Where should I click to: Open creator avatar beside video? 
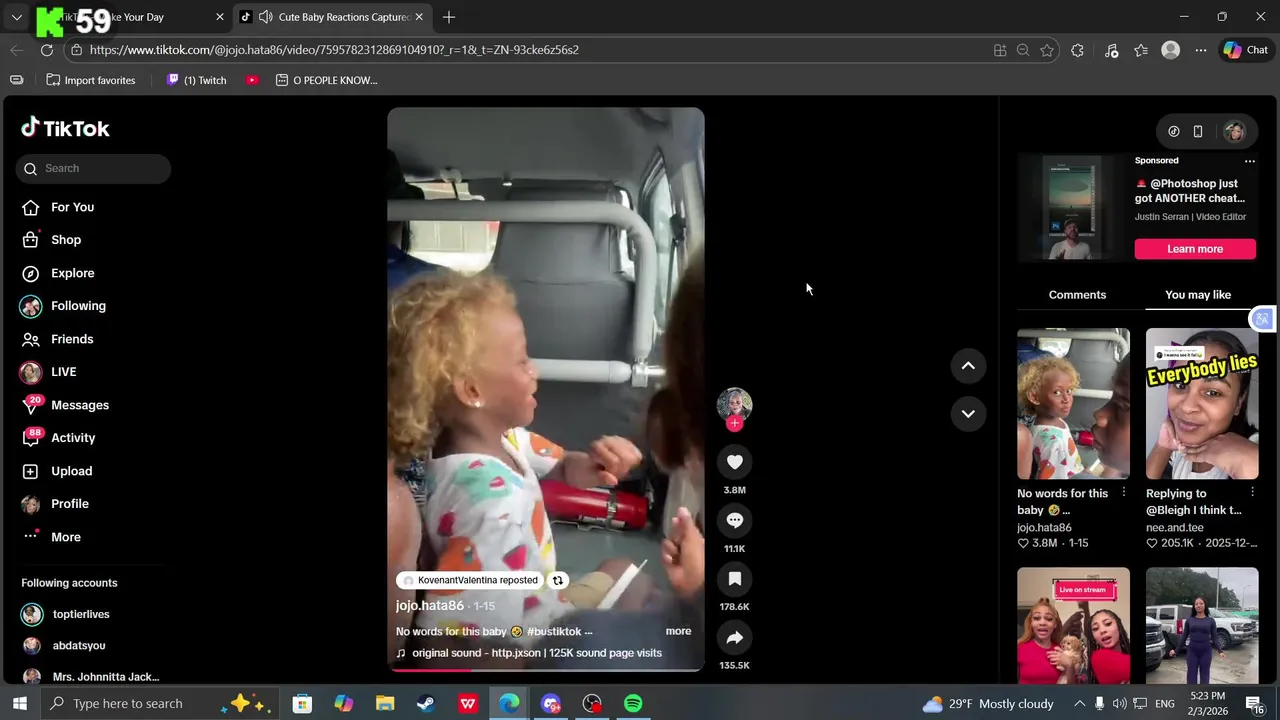coord(734,404)
